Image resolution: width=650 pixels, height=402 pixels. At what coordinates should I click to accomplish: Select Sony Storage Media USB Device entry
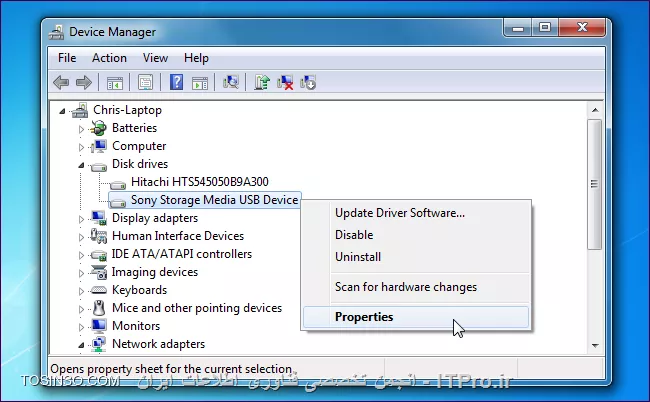[214, 200]
